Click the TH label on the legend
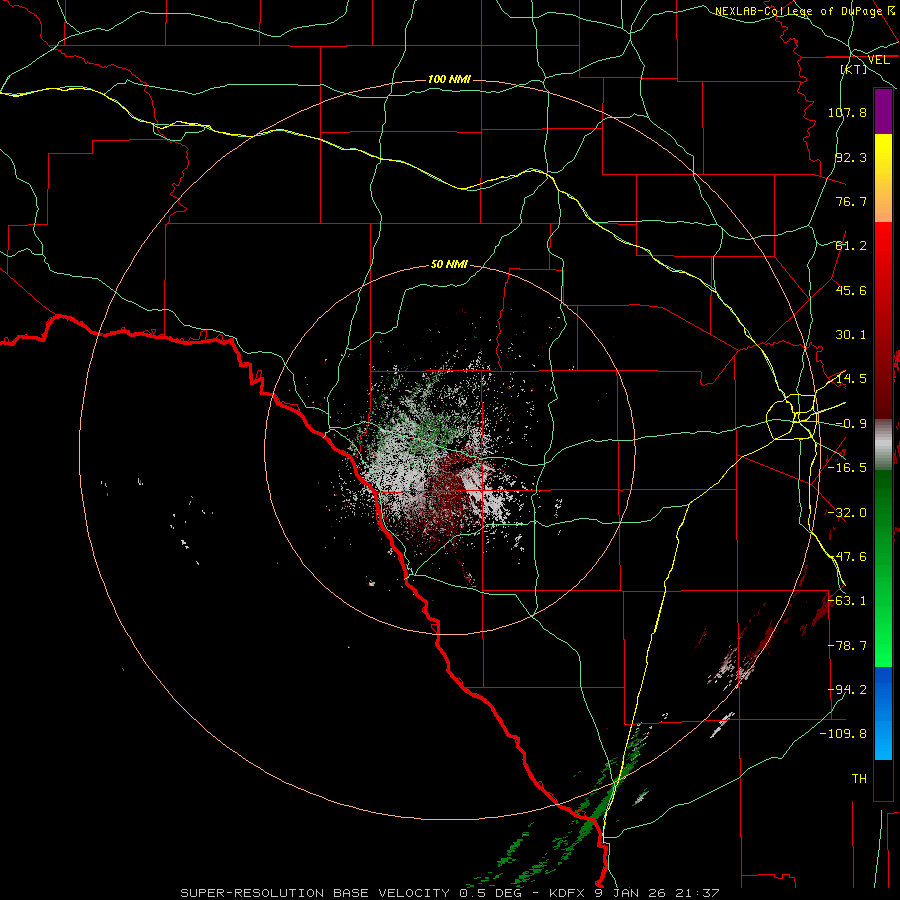The width and height of the screenshot is (900, 900). (x=859, y=779)
